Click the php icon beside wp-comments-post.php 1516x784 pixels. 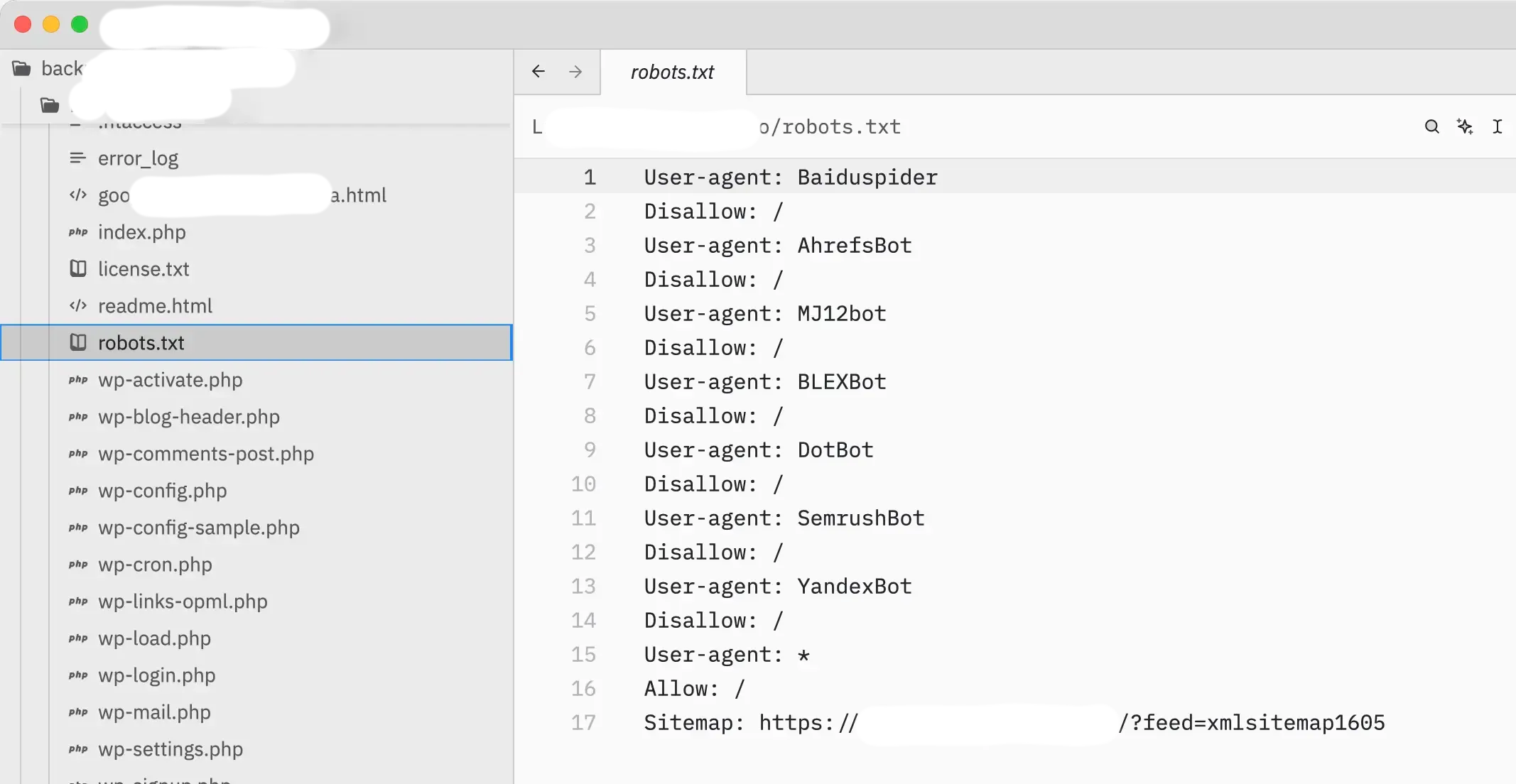(78, 454)
